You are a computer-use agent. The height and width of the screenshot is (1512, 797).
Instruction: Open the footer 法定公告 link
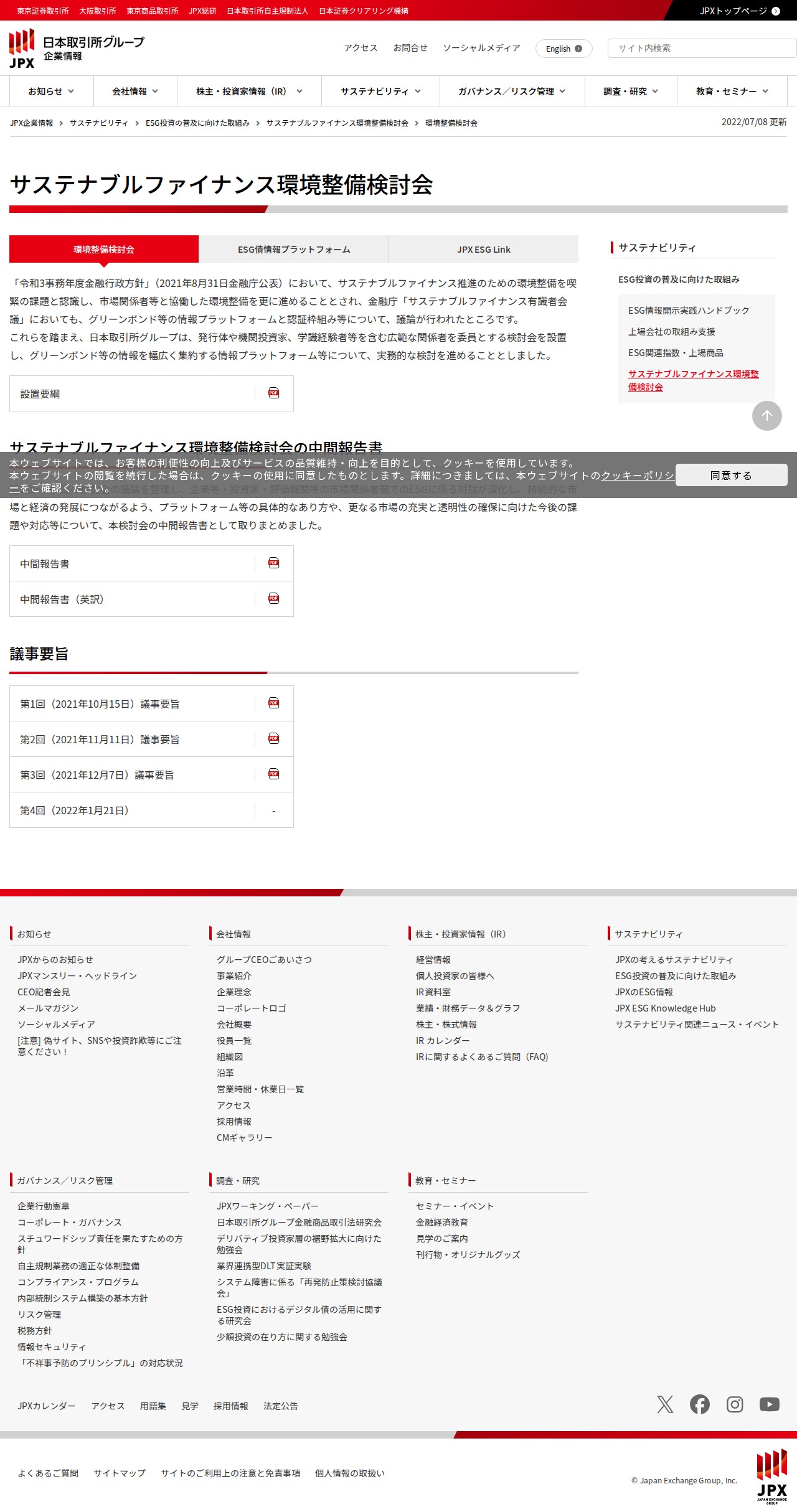(281, 1406)
